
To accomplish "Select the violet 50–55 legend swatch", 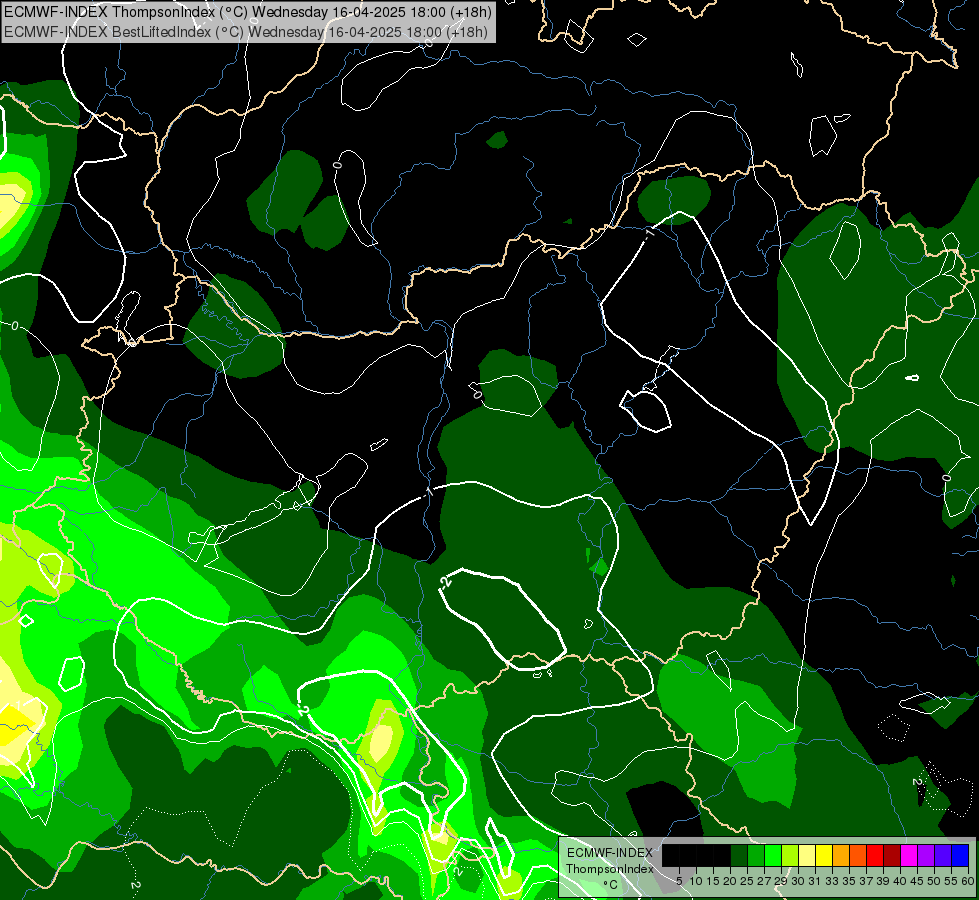I will 943,855.
